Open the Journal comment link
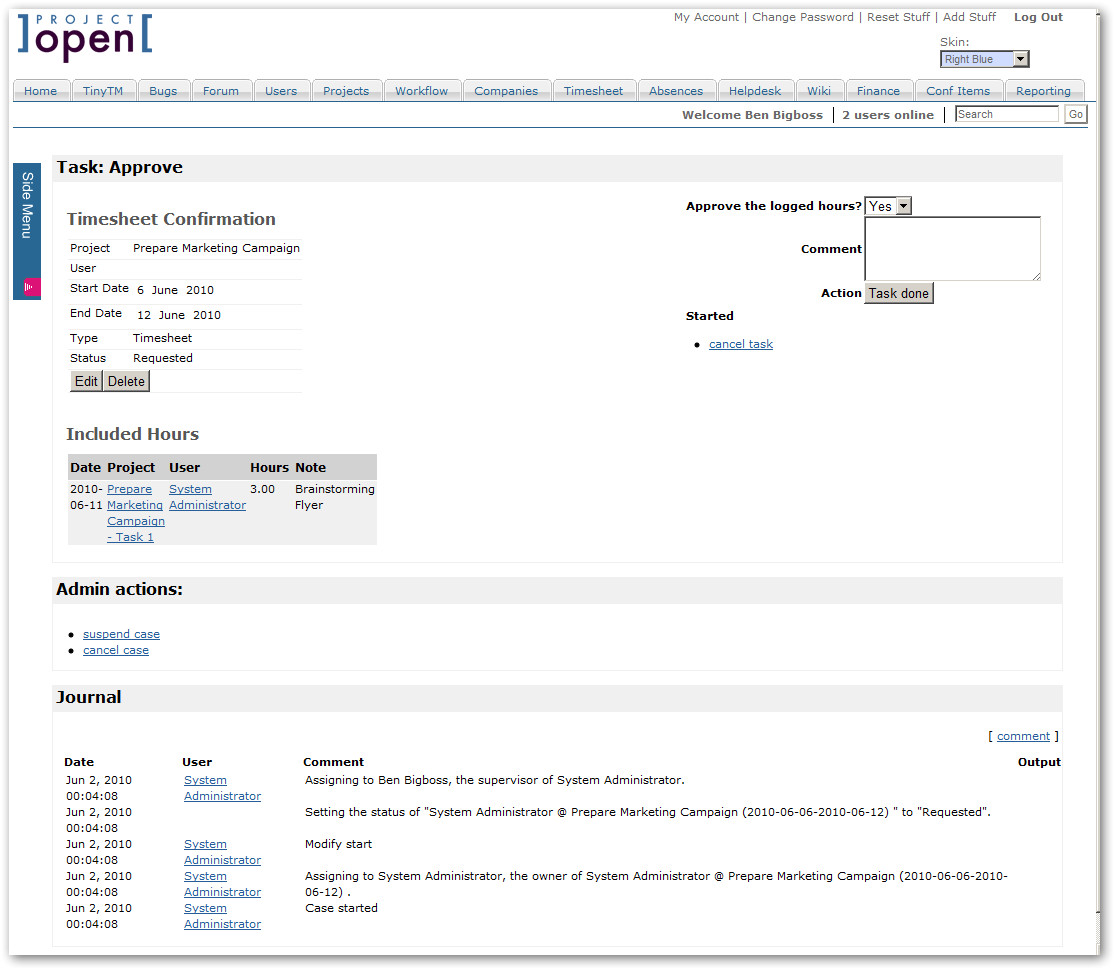1114x969 pixels. point(1023,736)
